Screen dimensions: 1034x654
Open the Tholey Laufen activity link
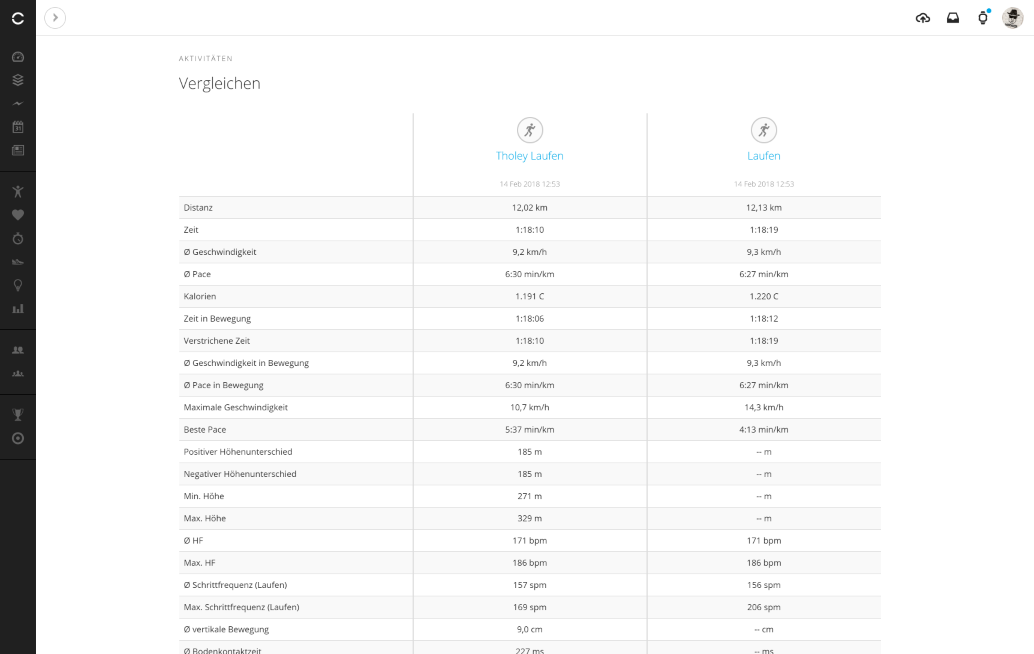pyautogui.click(x=530, y=156)
